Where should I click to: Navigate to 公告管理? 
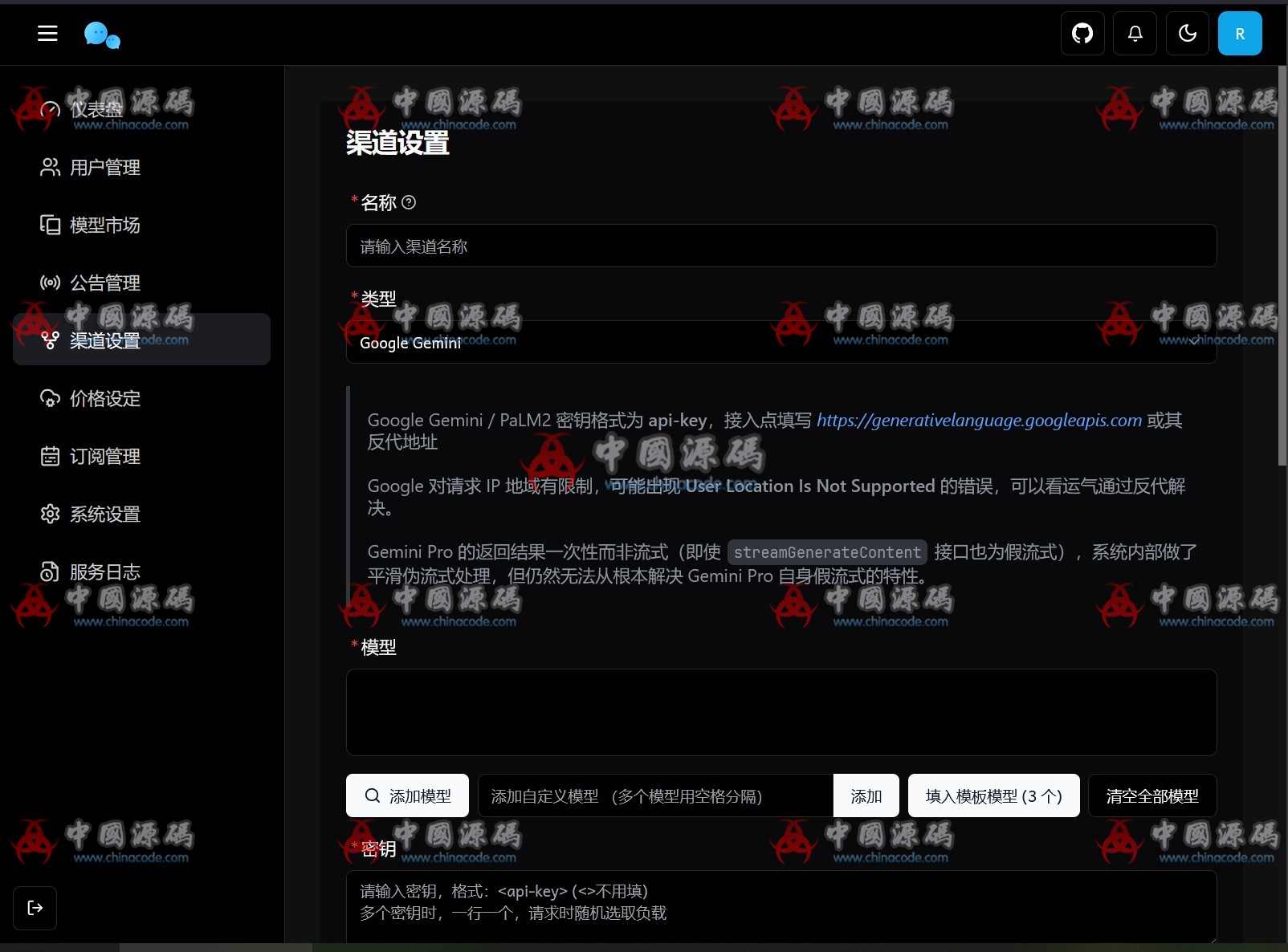141,283
